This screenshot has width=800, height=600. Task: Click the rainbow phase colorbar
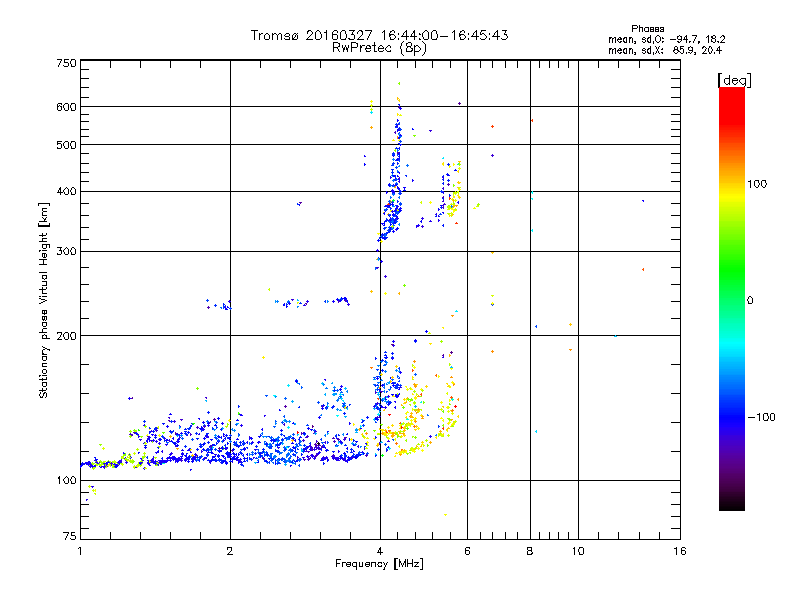tap(732, 298)
